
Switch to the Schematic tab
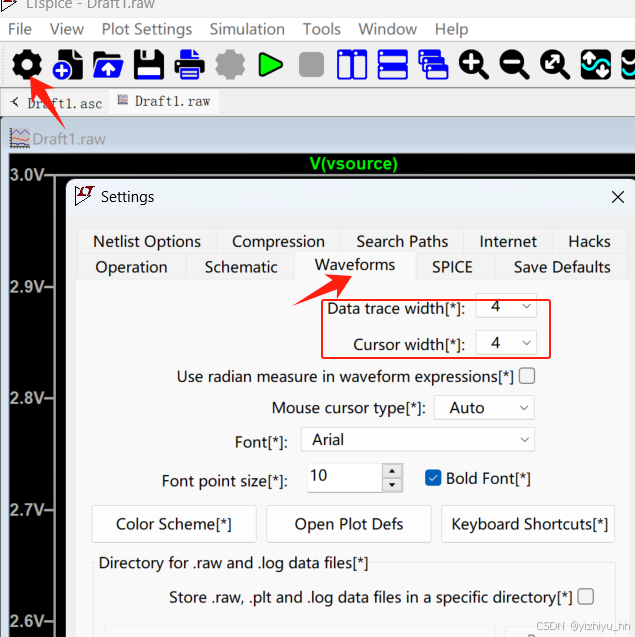[x=241, y=267]
